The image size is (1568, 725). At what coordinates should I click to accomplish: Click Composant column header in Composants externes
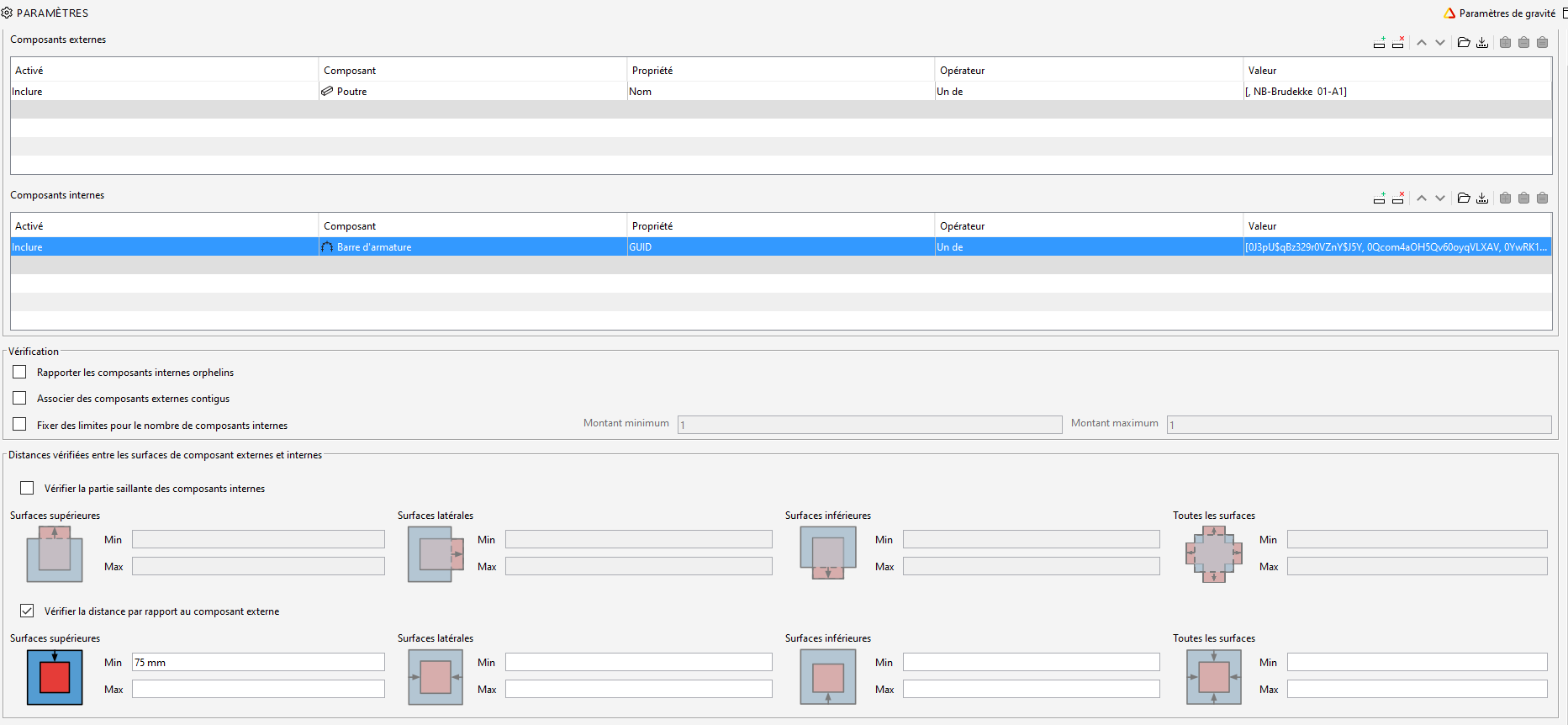click(473, 70)
